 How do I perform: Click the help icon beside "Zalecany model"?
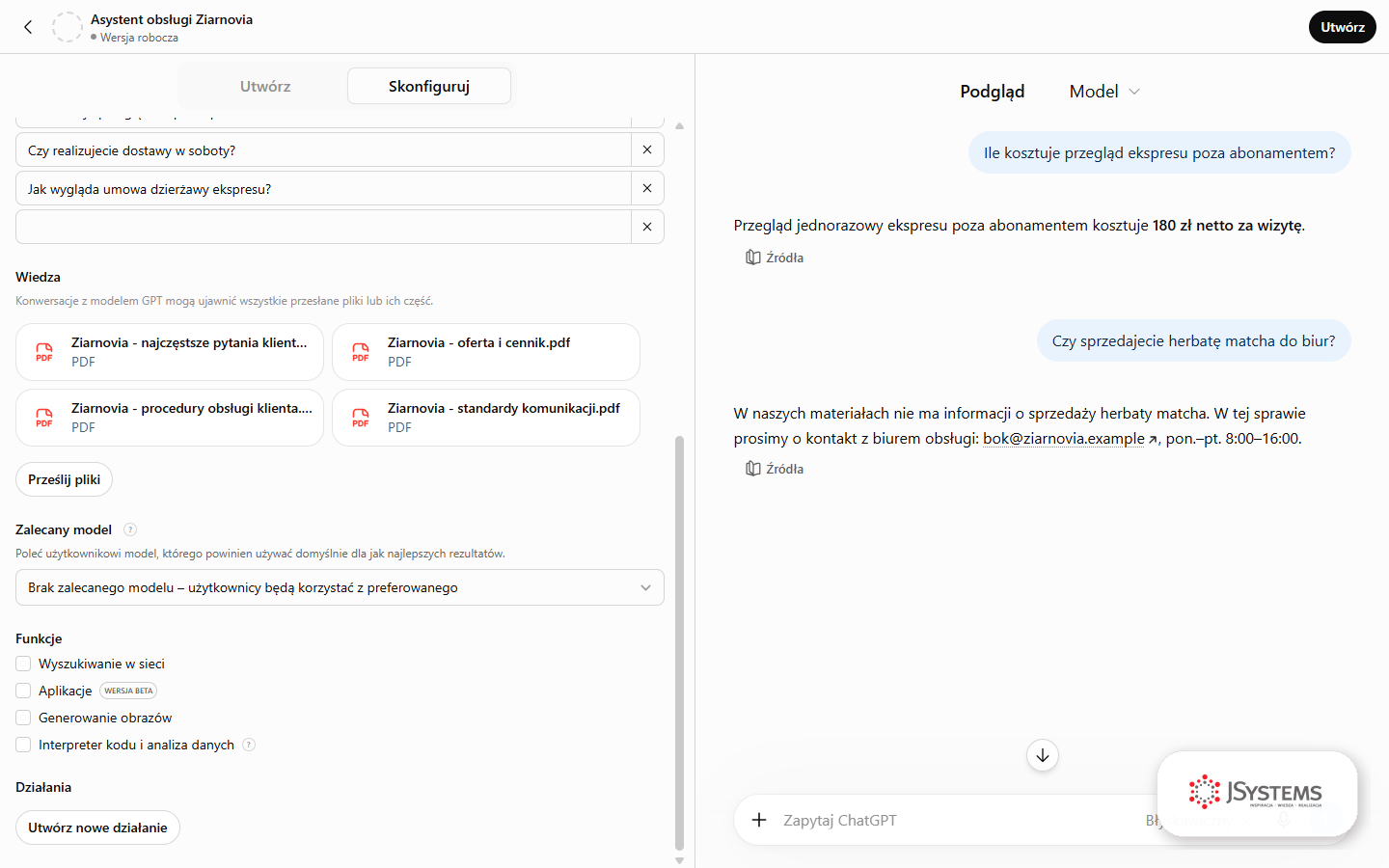[x=130, y=529]
